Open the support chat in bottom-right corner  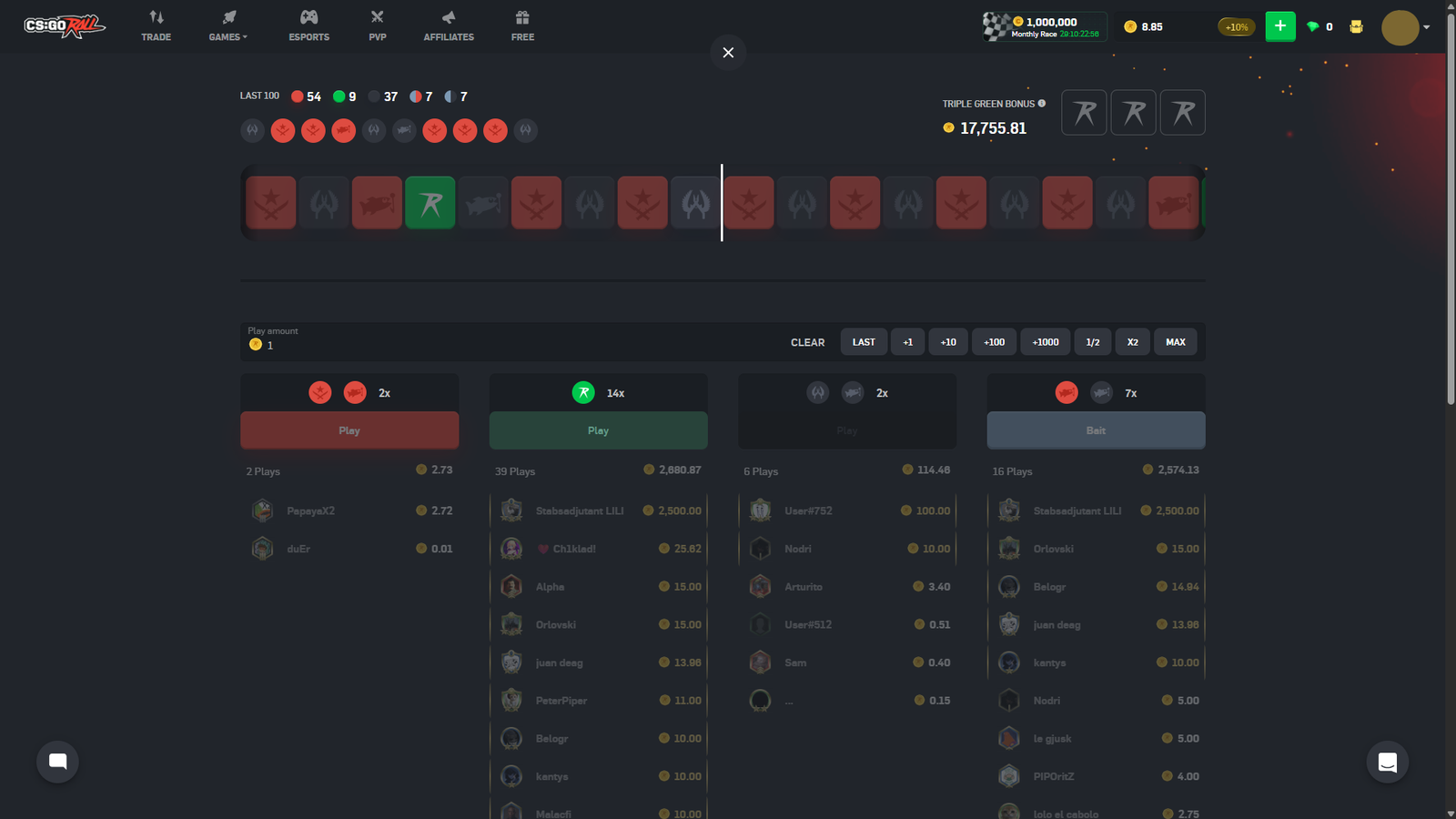(1387, 761)
